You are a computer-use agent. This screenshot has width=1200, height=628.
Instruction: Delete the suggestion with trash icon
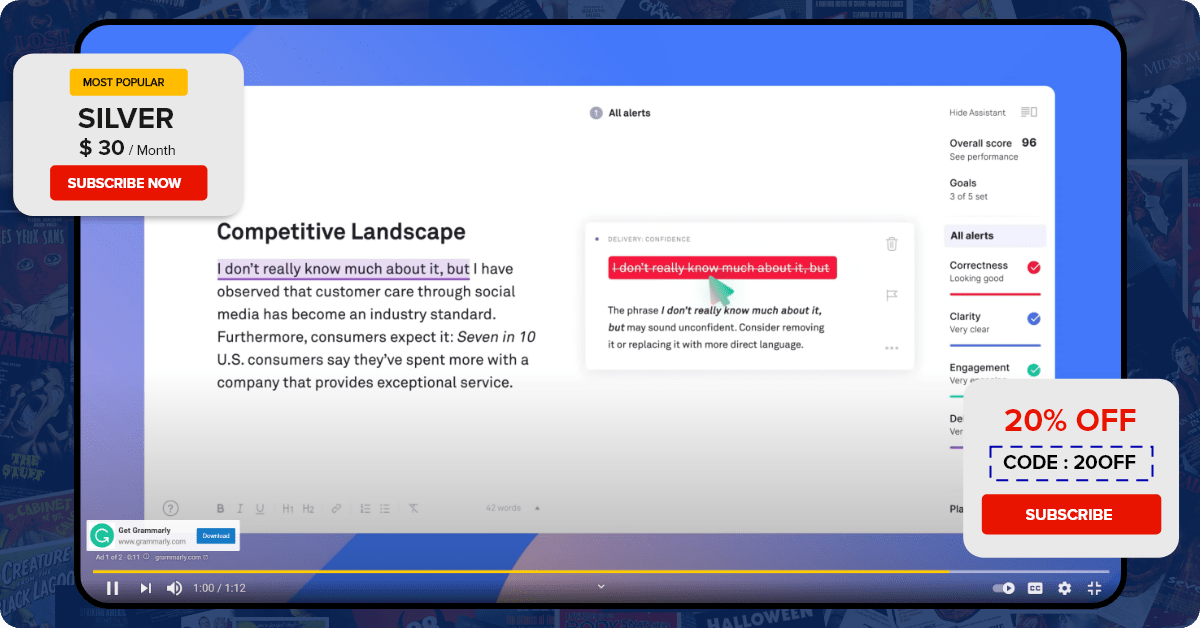(x=891, y=243)
